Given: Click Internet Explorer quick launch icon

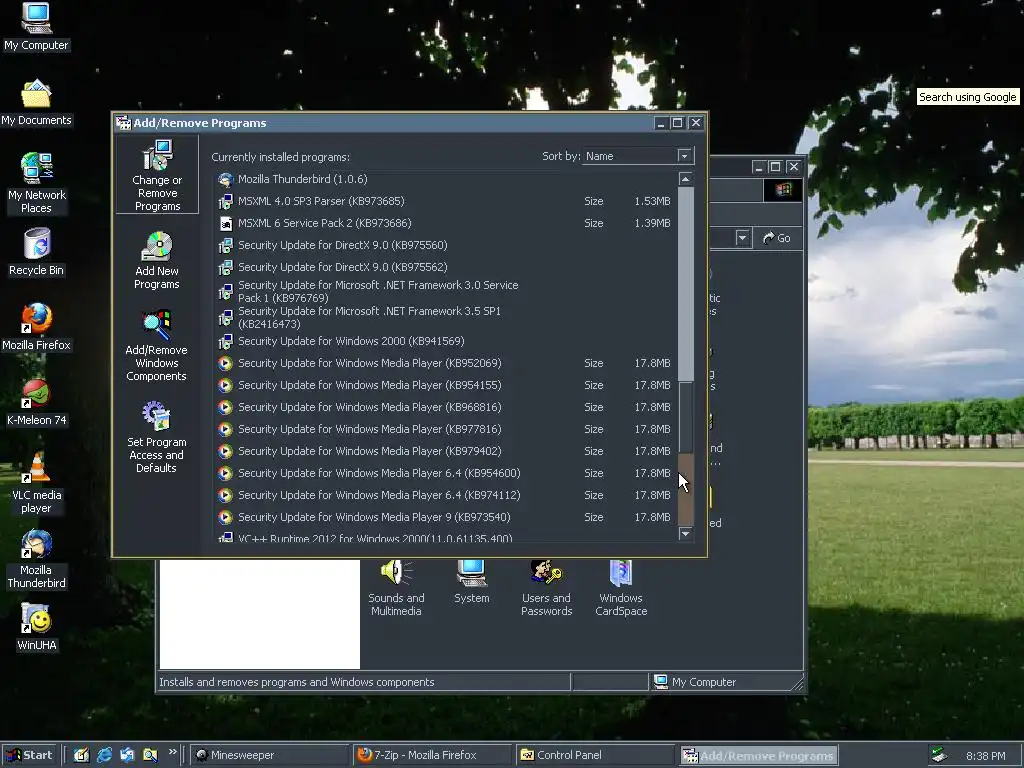Looking at the screenshot, I should (104, 755).
